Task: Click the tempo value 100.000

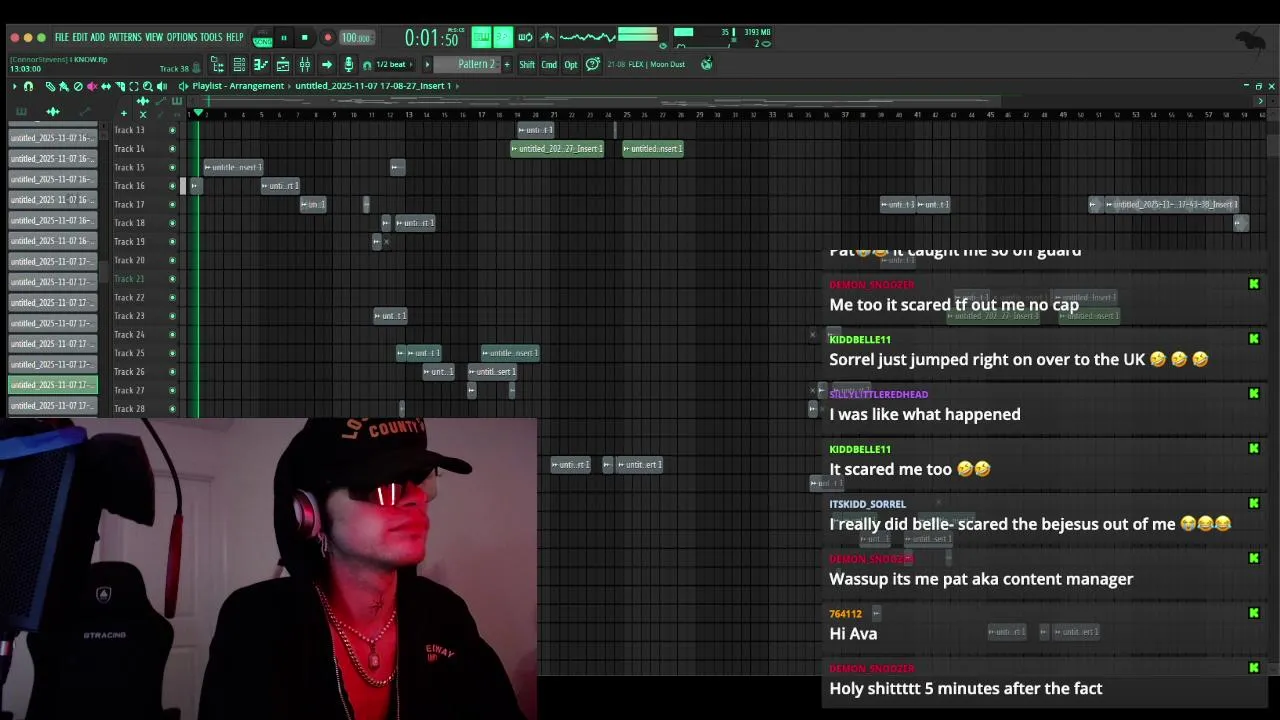Action: tap(356, 38)
